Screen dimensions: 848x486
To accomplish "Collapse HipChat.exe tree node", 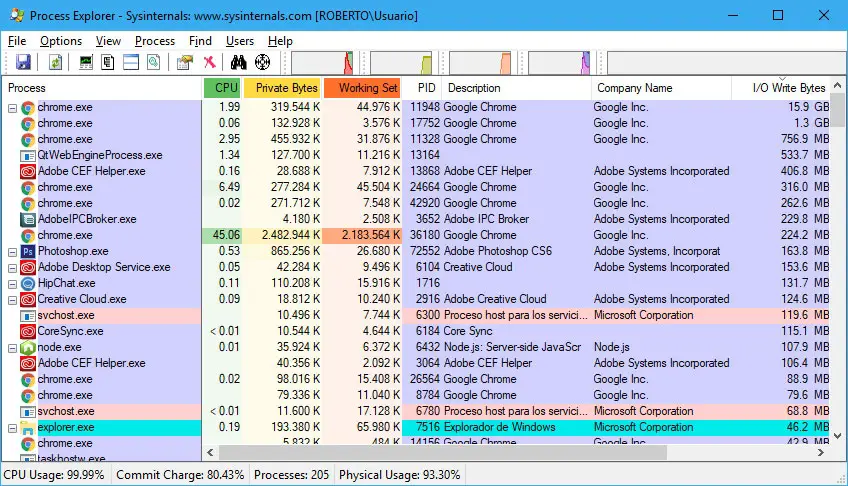I will [x=12, y=284].
